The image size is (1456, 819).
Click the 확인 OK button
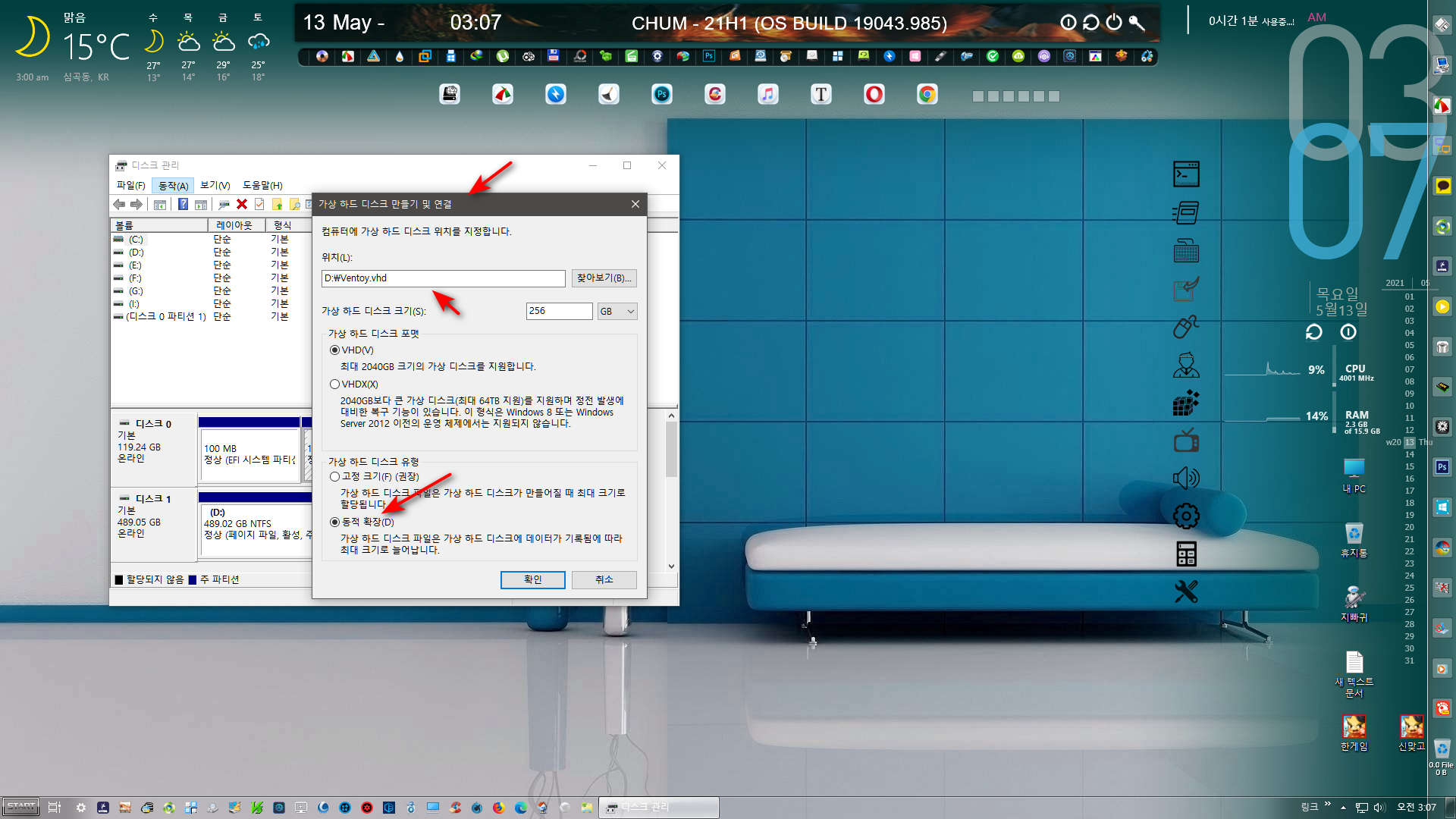[533, 579]
